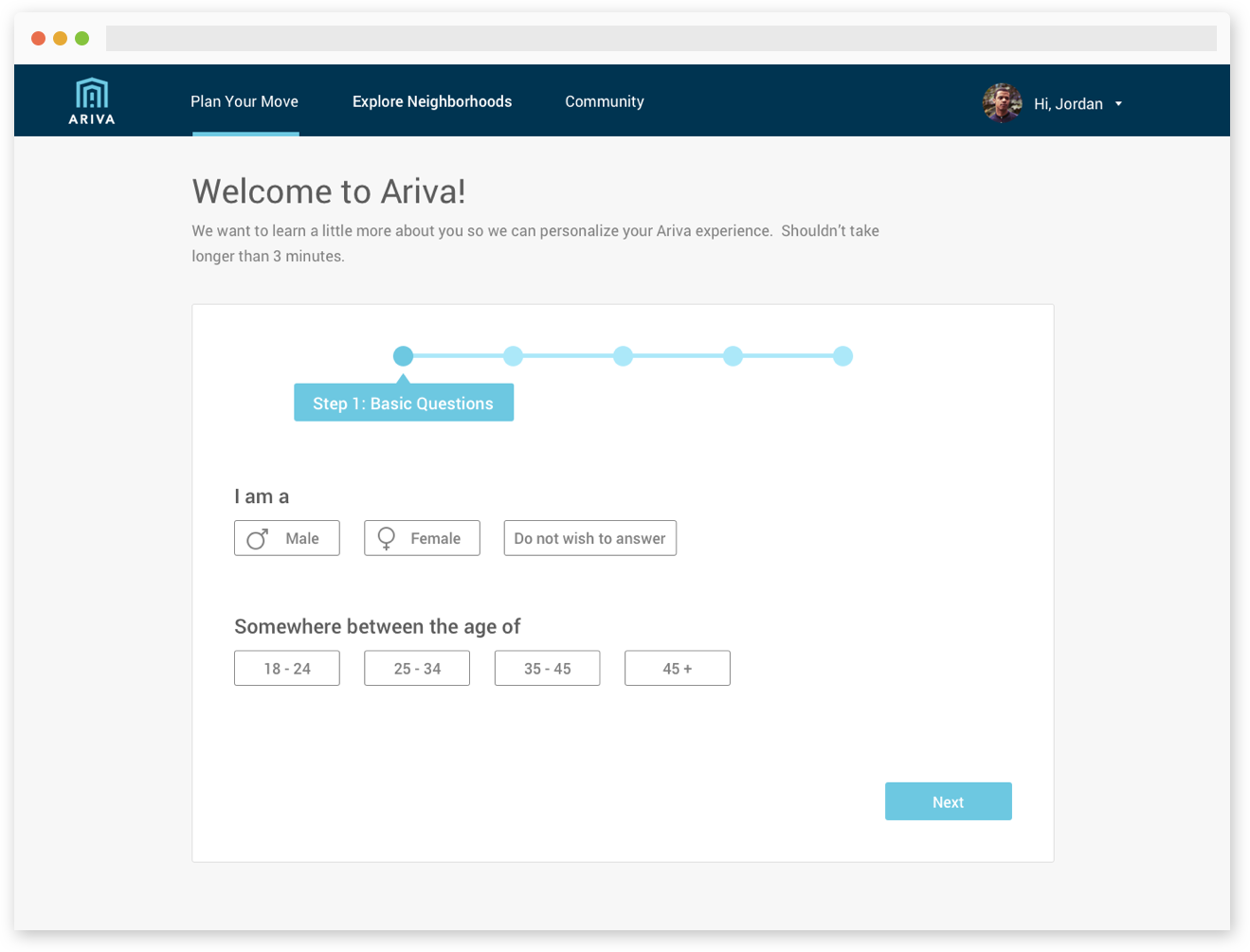Viewport: 1250px width, 952px height.
Task: Click the middle progress dot
Action: click(624, 356)
